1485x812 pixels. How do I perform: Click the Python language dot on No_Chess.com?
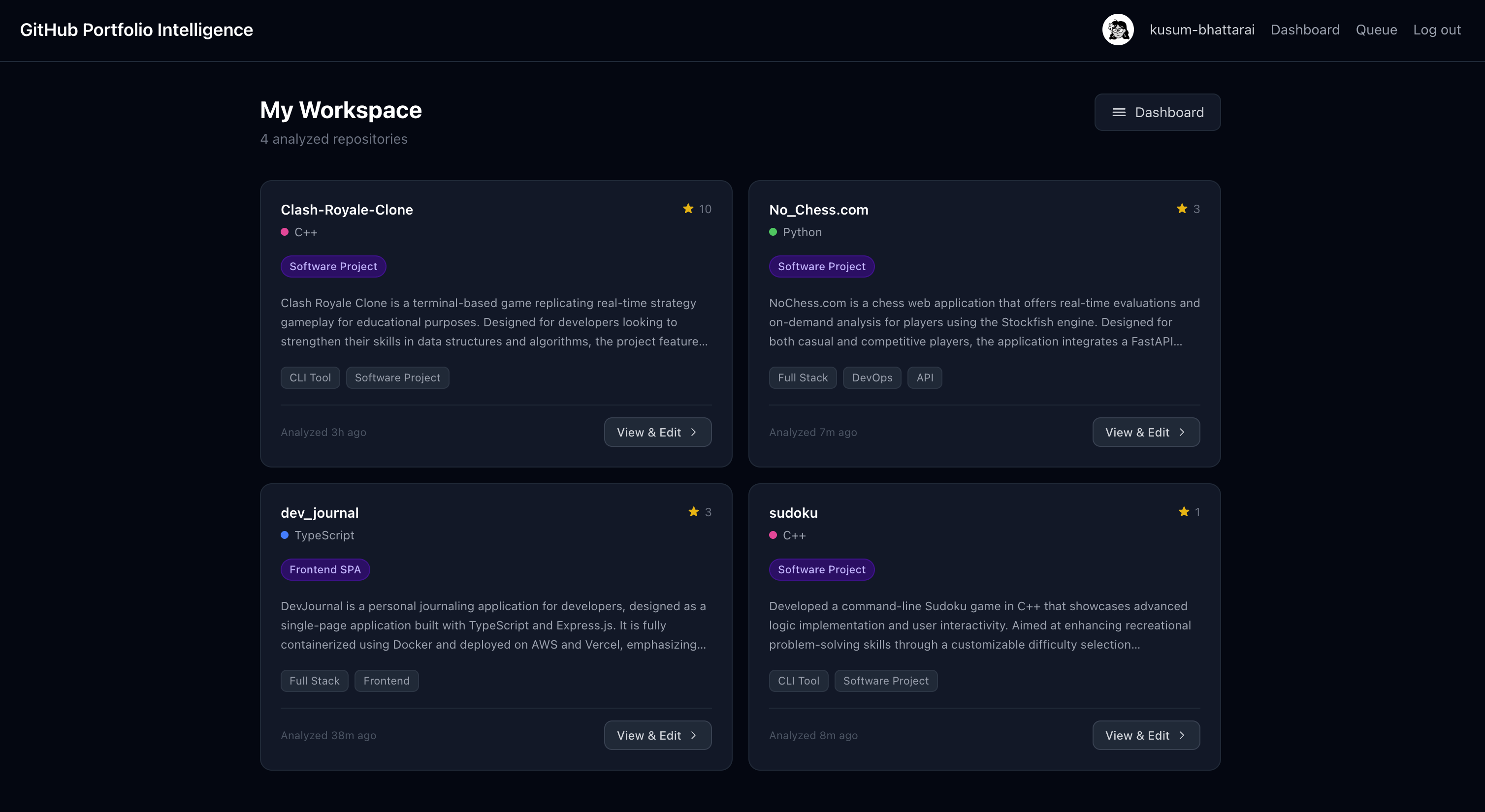773,232
